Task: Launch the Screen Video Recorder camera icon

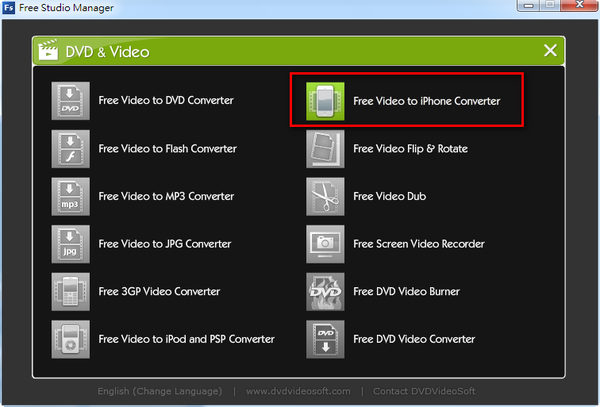Action: 325,244
